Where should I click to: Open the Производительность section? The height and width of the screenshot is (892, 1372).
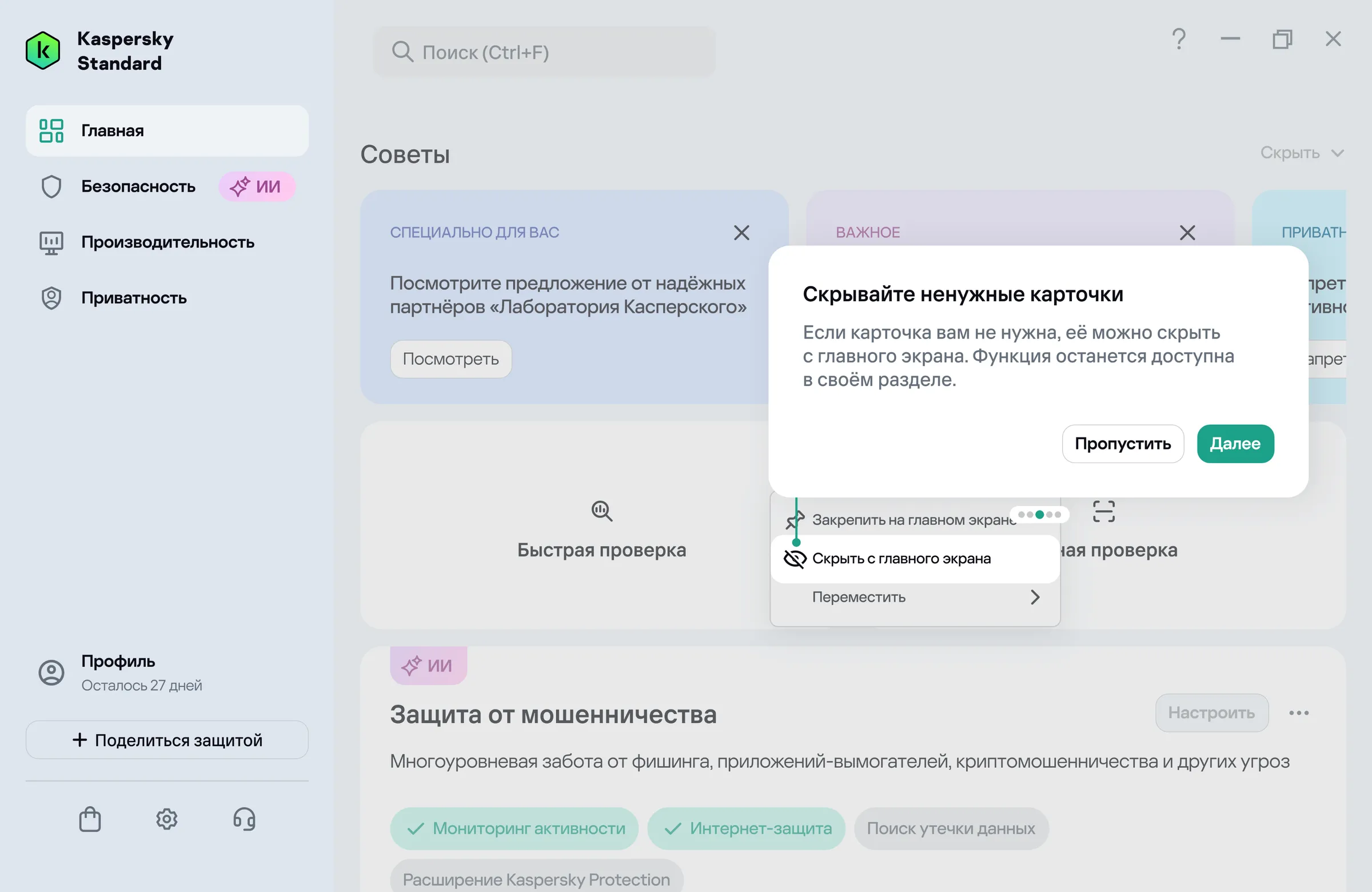click(x=167, y=242)
